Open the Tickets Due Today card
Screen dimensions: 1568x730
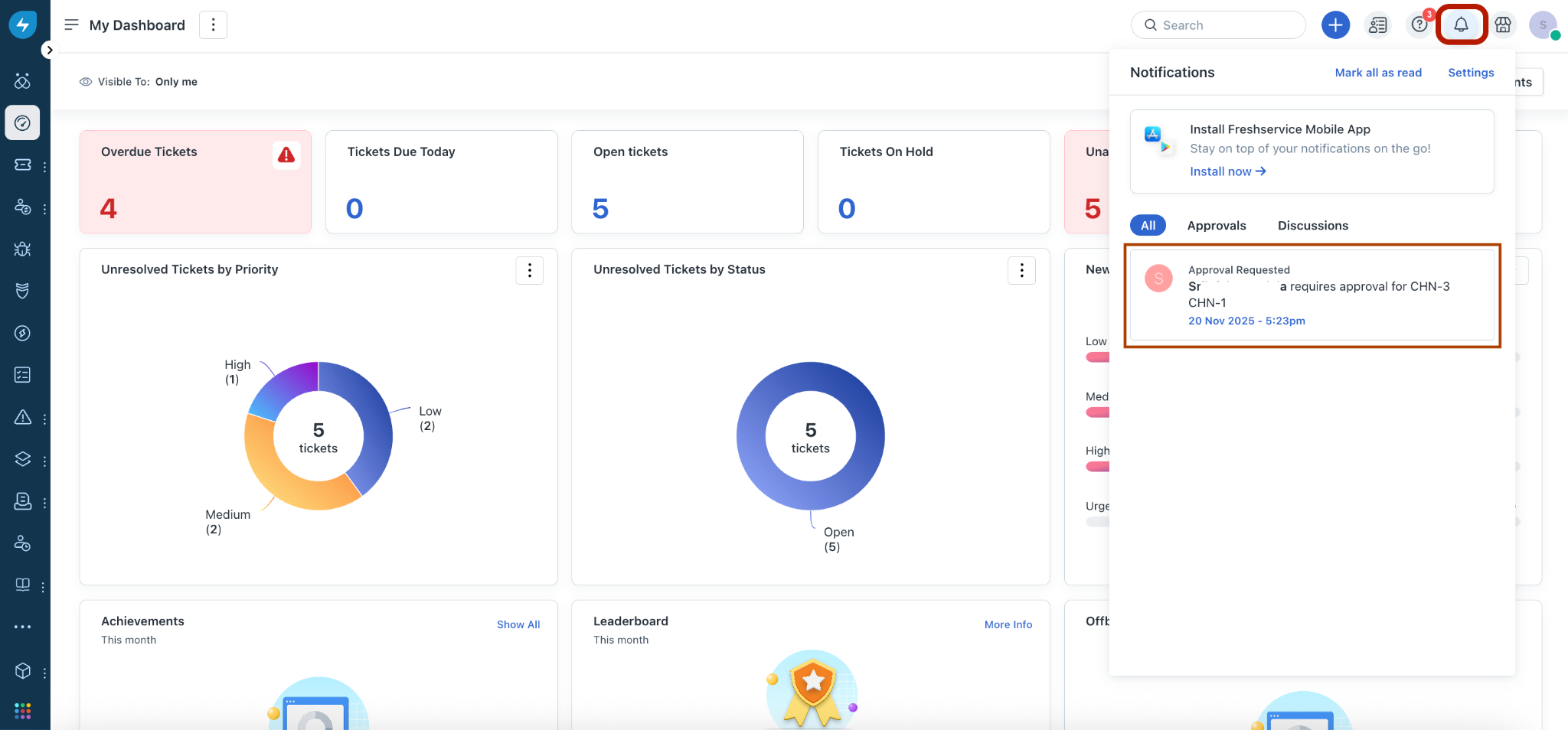point(442,182)
